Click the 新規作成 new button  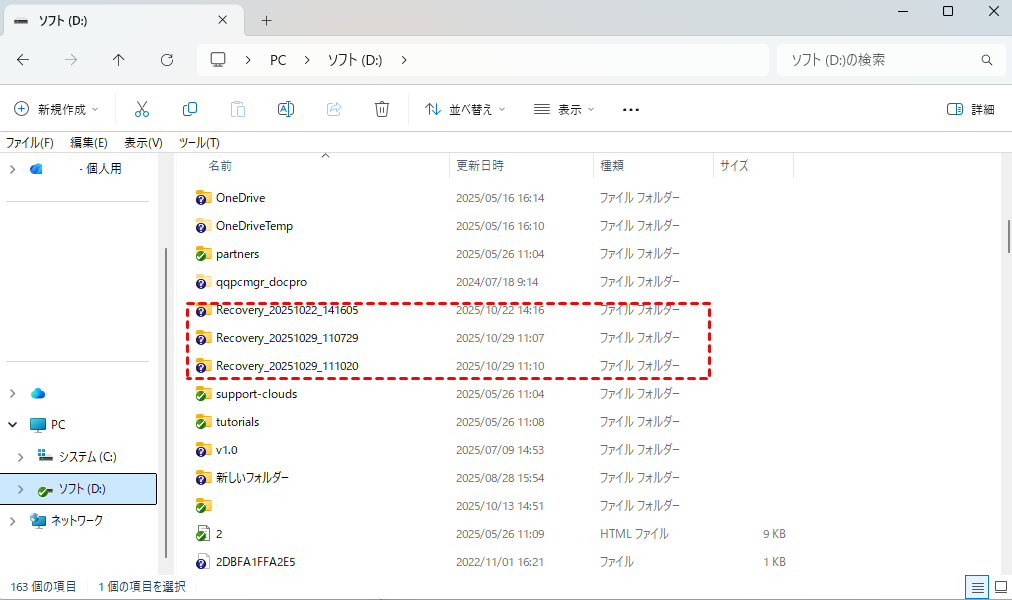(x=57, y=109)
